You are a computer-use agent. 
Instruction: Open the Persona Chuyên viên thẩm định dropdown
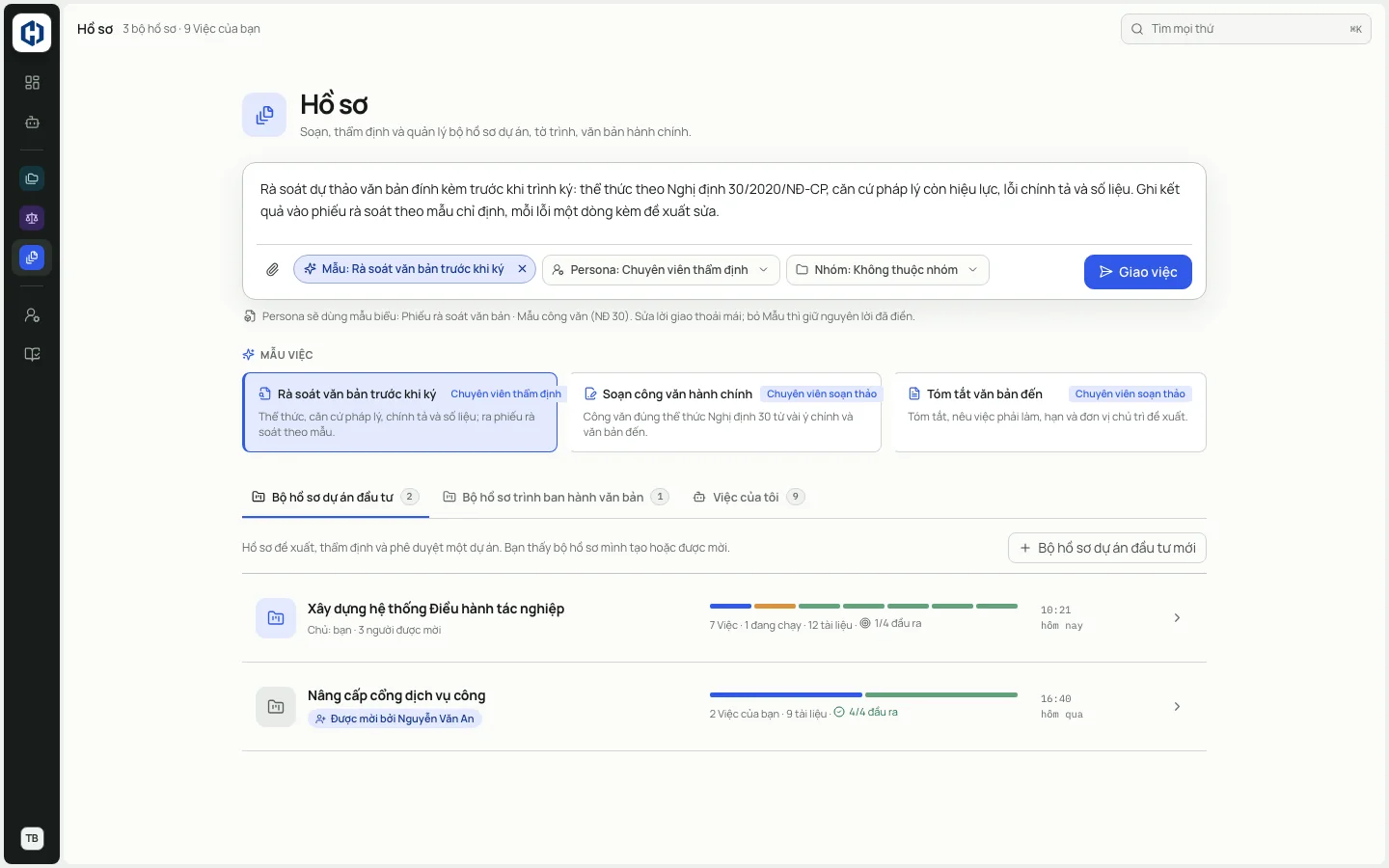(661, 270)
